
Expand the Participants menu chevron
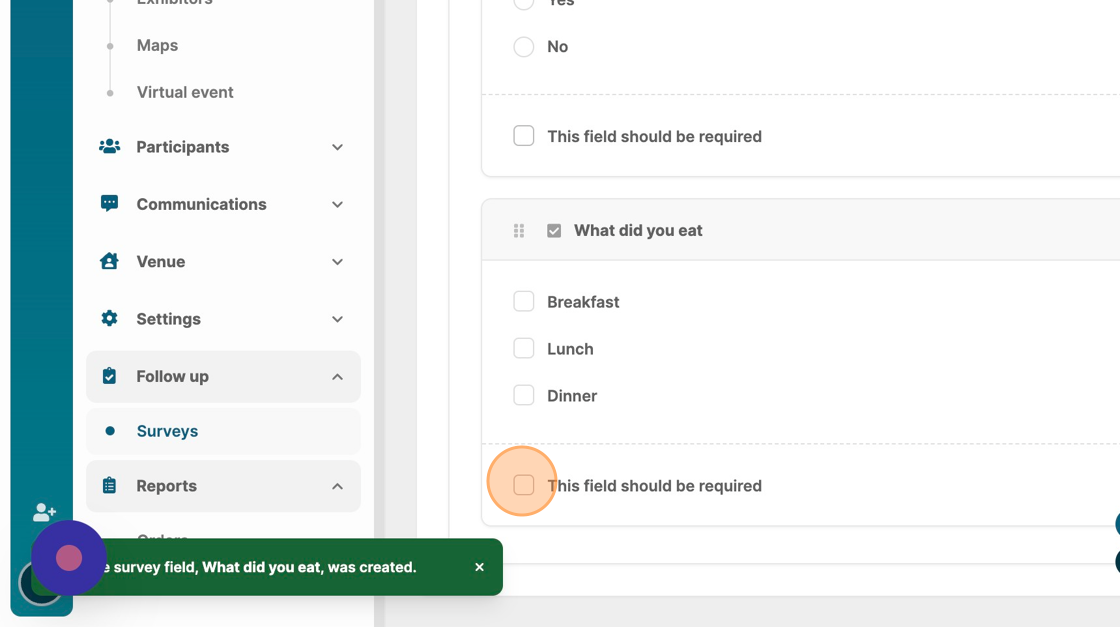(337, 147)
